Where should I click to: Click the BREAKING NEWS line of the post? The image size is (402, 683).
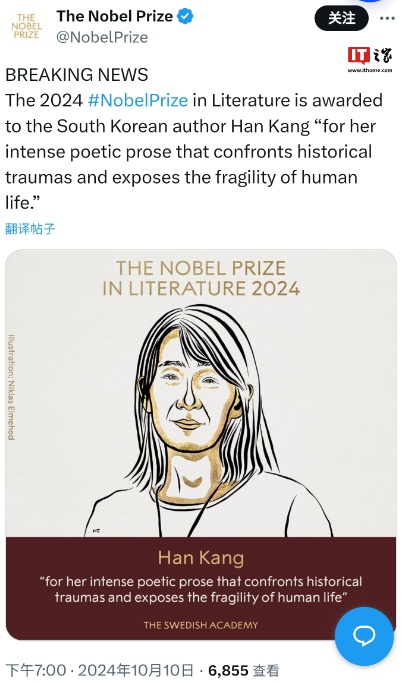click(x=77, y=75)
